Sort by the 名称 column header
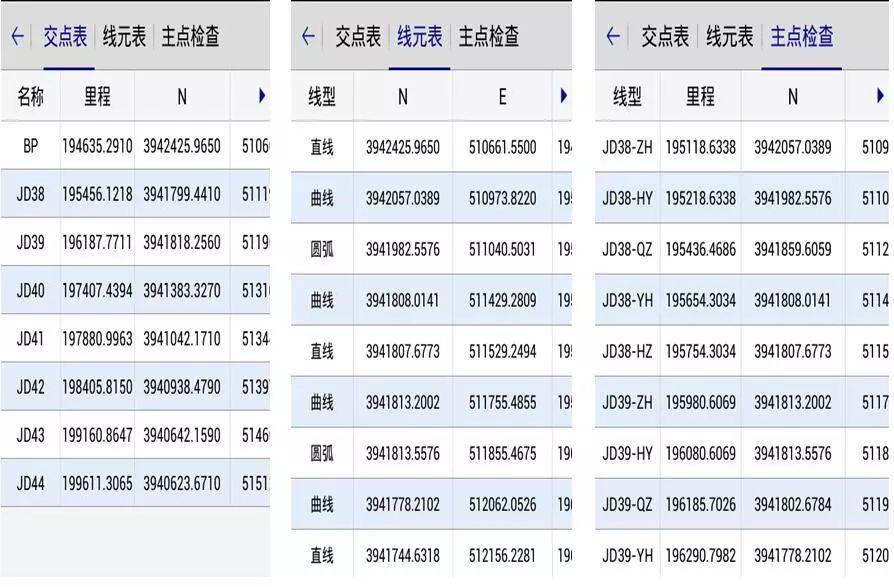This screenshot has width=894, height=587. (31, 96)
